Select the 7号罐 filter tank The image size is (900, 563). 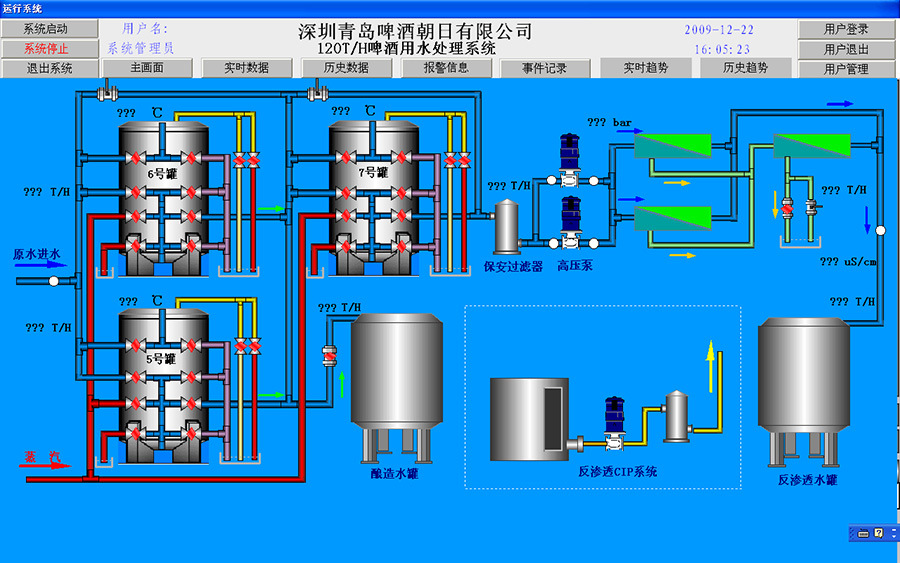374,198
